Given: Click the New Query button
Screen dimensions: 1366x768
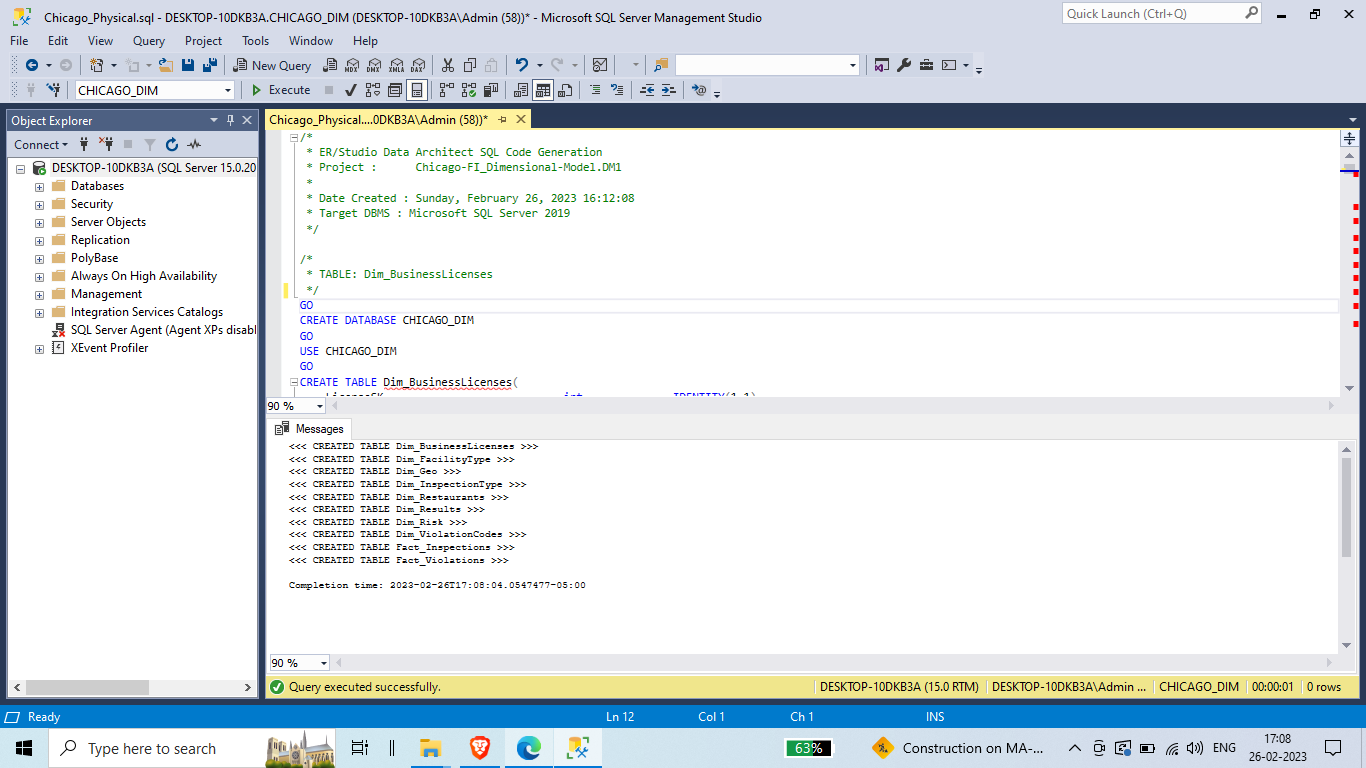Looking at the screenshot, I should (x=272, y=65).
